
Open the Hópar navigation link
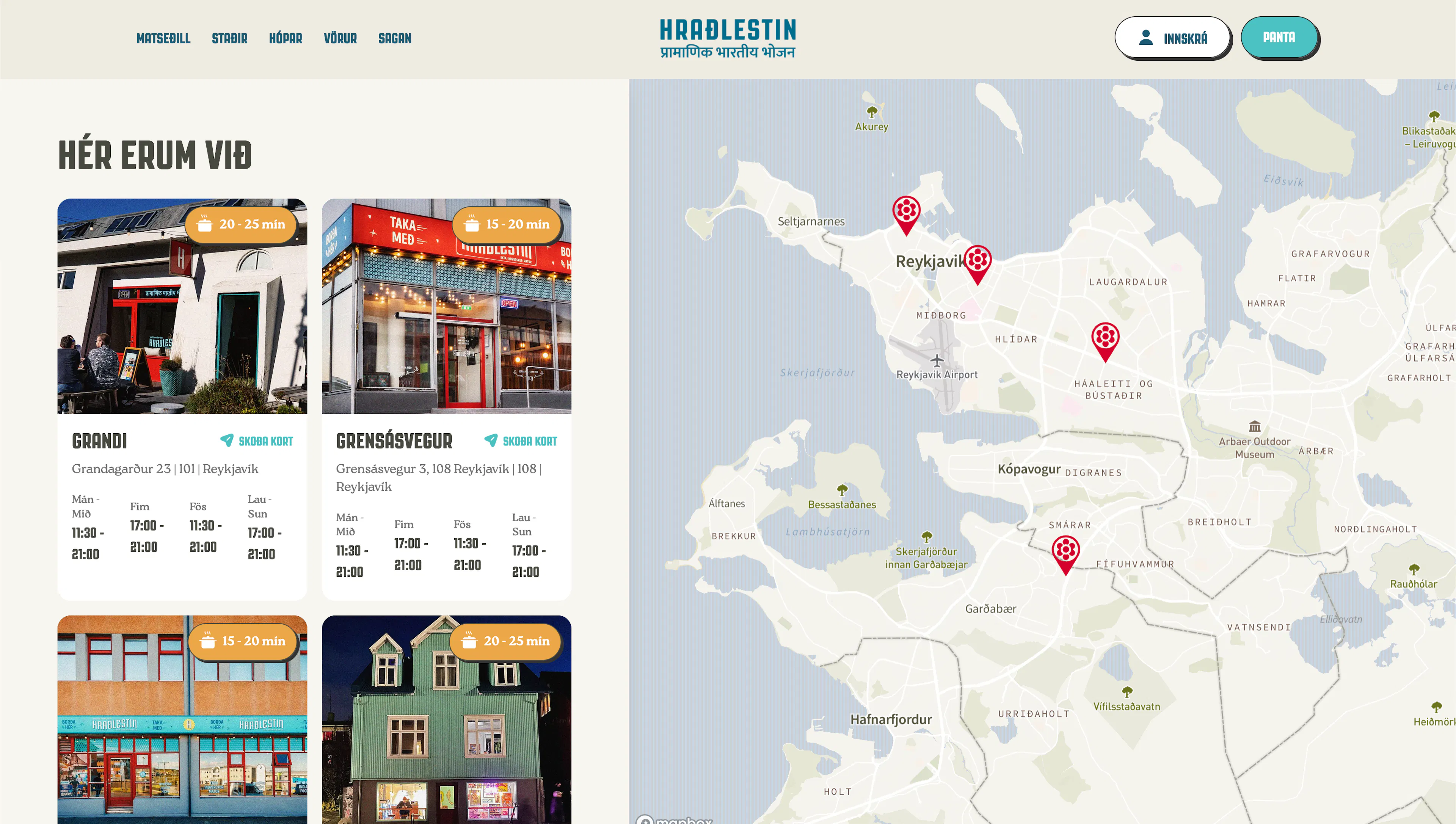coord(285,39)
